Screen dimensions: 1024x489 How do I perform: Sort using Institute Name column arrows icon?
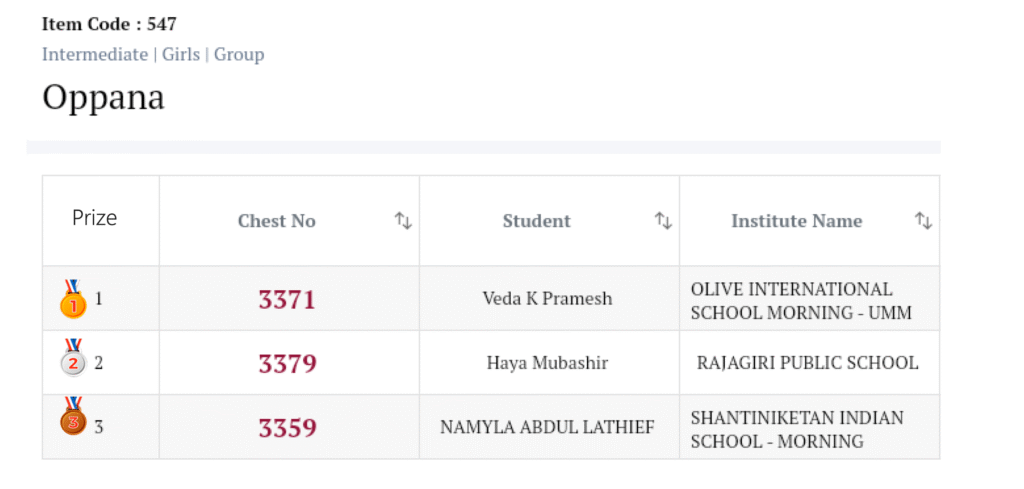pyautogui.click(x=923, y=221)
